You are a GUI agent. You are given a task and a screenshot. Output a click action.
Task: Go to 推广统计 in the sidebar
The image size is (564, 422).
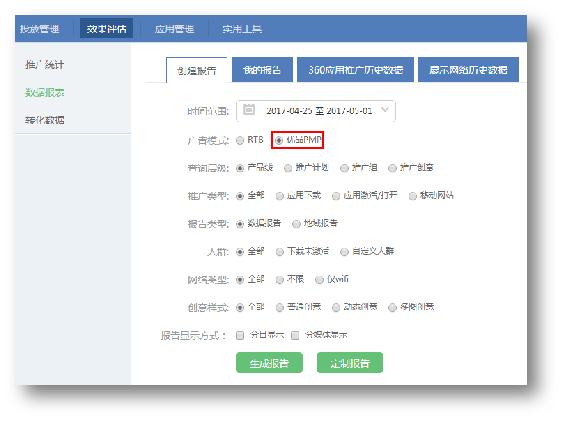(x=45, y=65)
